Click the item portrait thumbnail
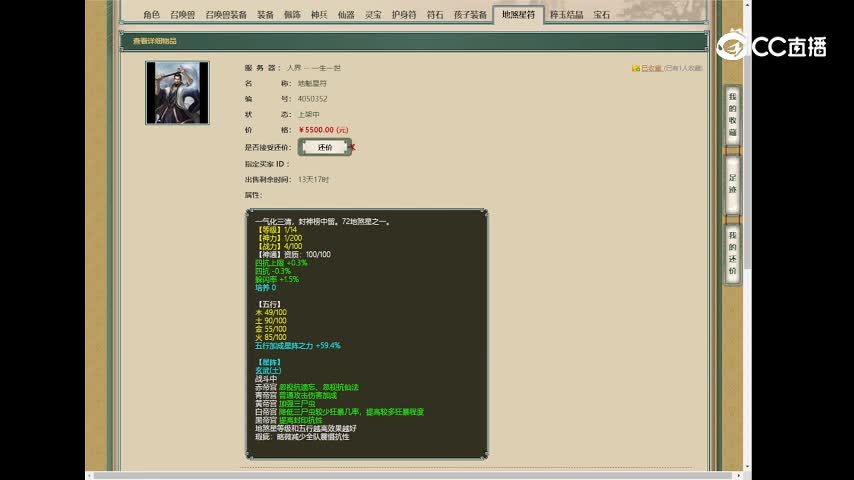This screenshot has width=854, height=480. (177, 93)
